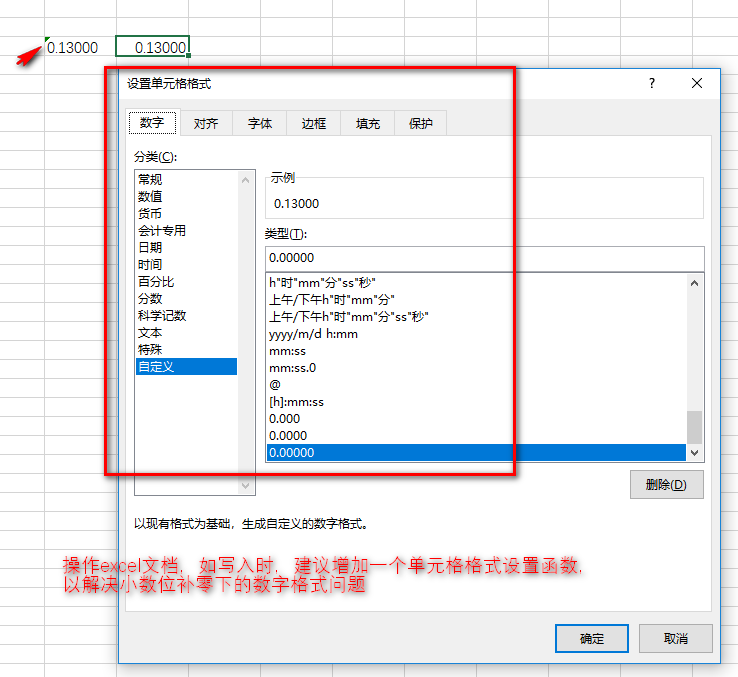Select the 填充 tab
The image size is (738, 677).
(x=368, y=123)
